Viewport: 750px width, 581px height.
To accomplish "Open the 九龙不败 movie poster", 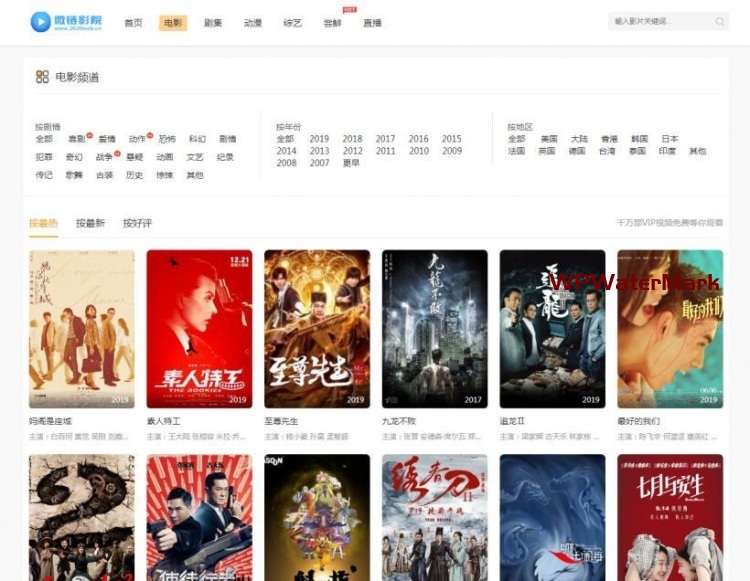I will point(435,329).
